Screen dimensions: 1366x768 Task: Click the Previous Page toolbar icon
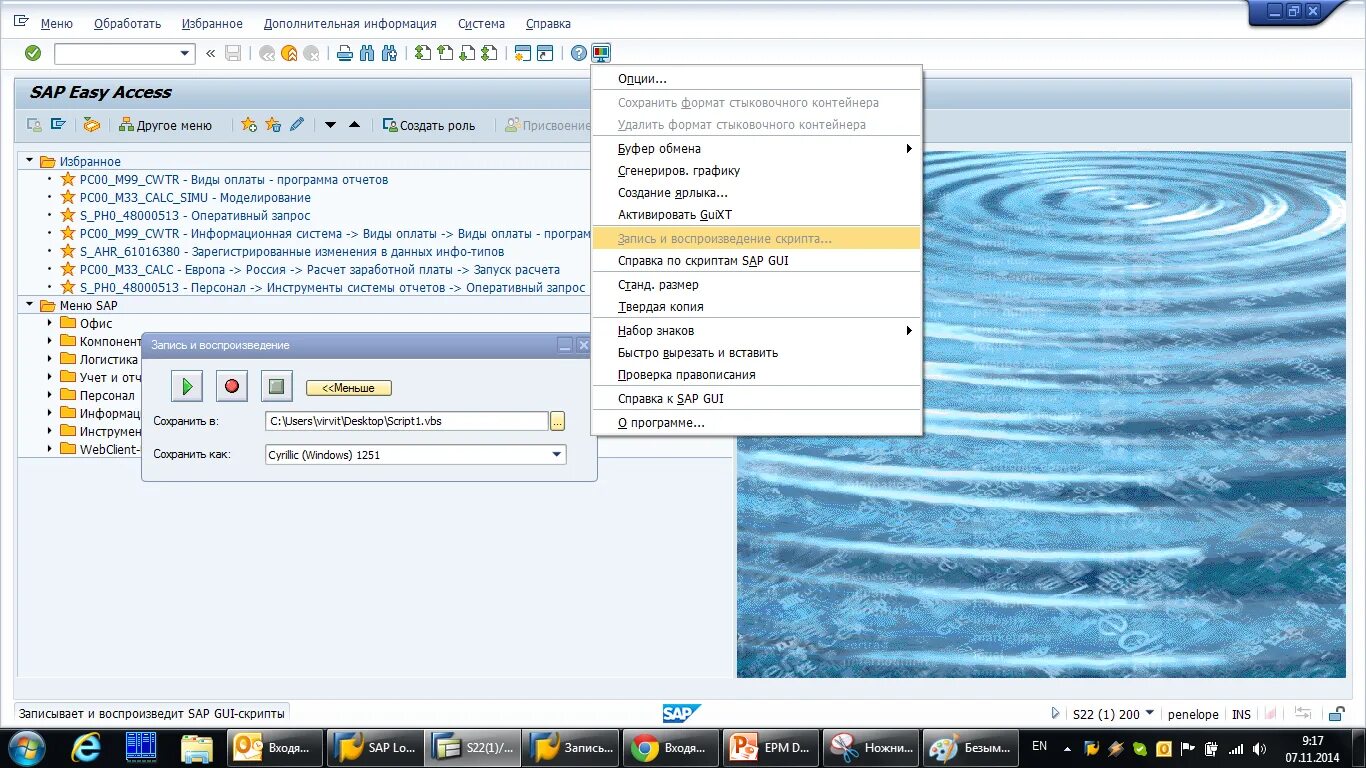point(445,54)
